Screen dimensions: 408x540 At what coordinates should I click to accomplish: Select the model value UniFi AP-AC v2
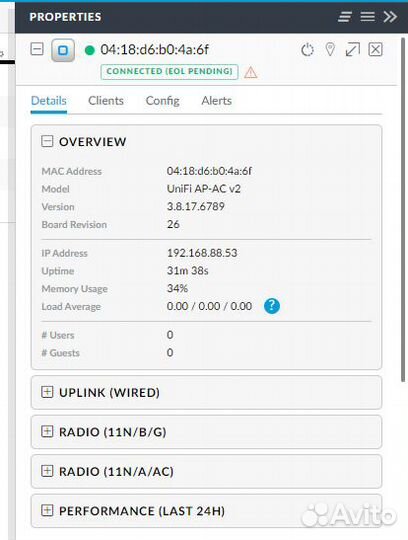click(203, 189)
